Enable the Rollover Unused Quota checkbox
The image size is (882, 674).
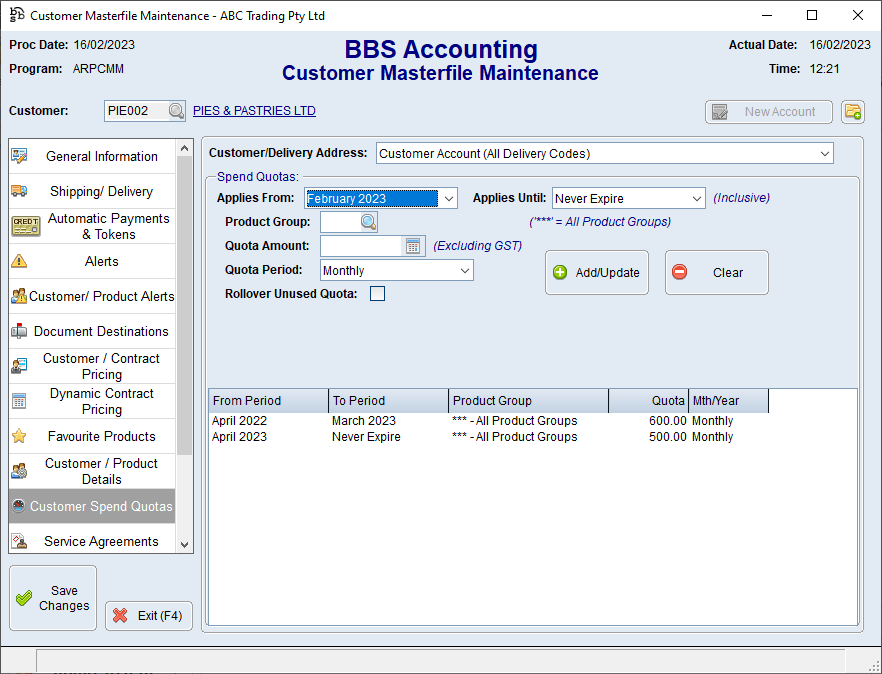pos(377,294)
